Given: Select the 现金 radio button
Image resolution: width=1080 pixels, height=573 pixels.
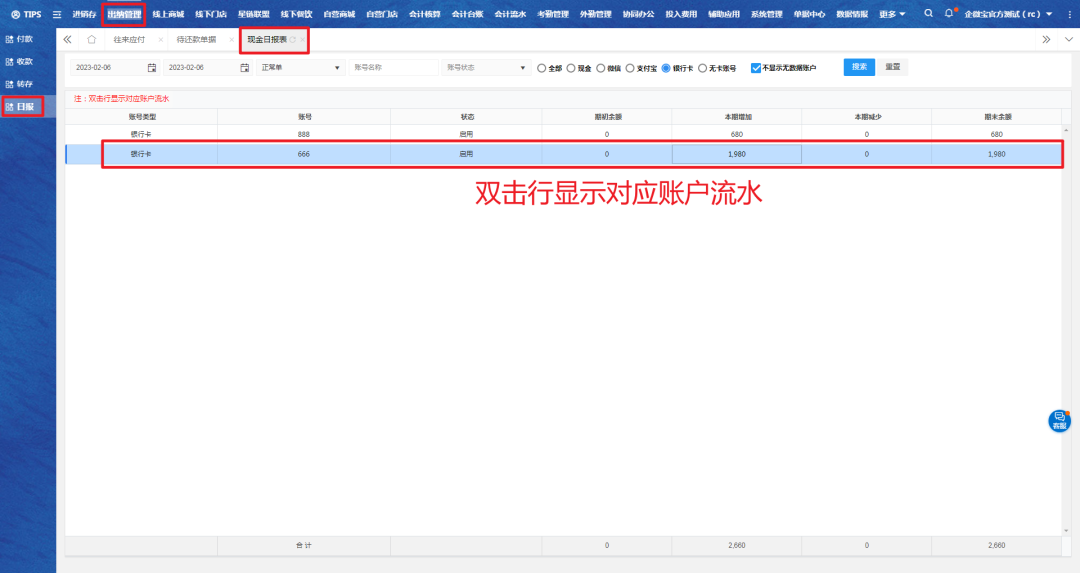Looking at the screenshot, I should pyautogui.click(x=571, y=68).
